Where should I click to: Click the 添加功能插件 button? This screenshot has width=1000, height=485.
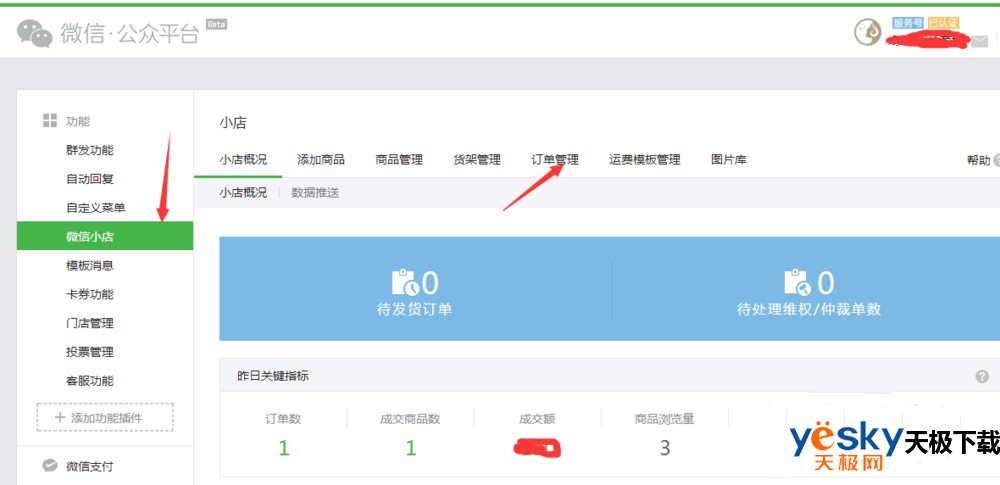(105, 417)
